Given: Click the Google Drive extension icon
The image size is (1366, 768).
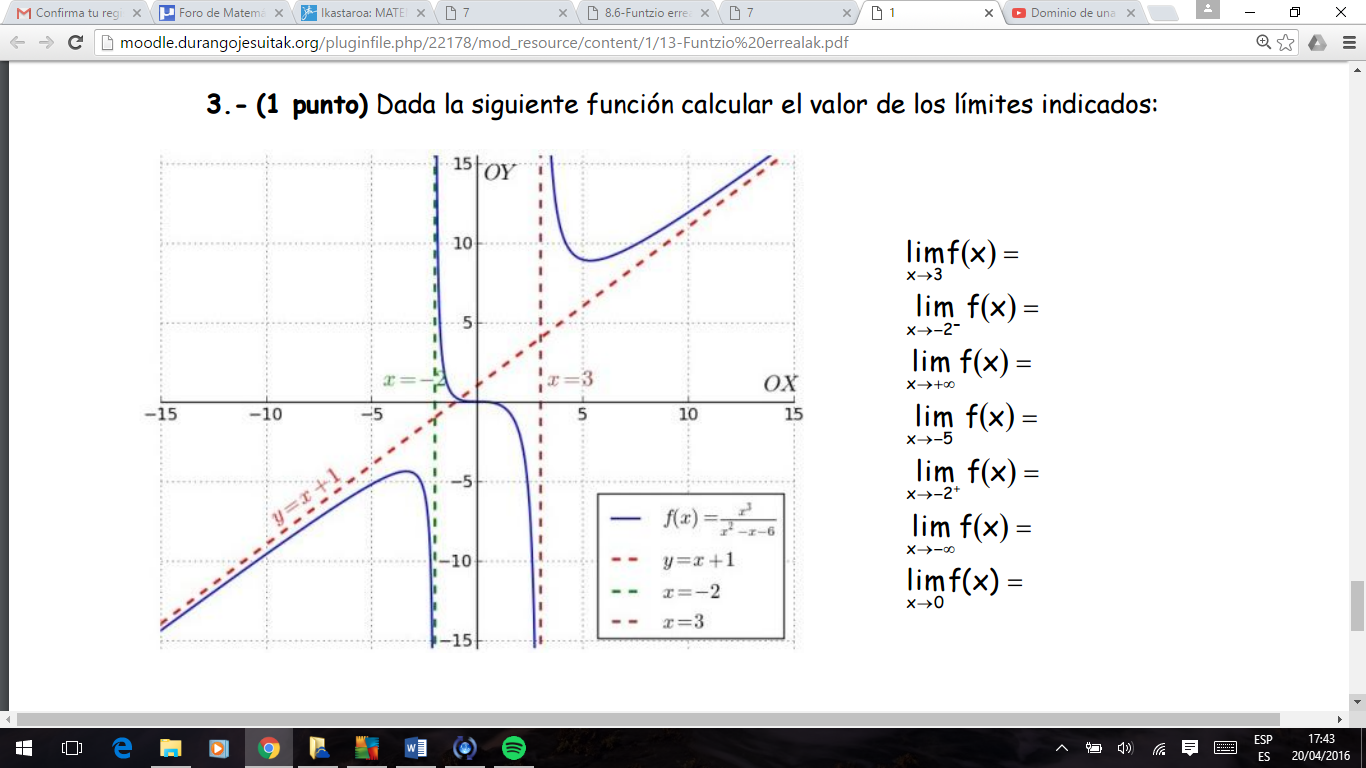Looking at the screenshot, I should (1317, 43).
